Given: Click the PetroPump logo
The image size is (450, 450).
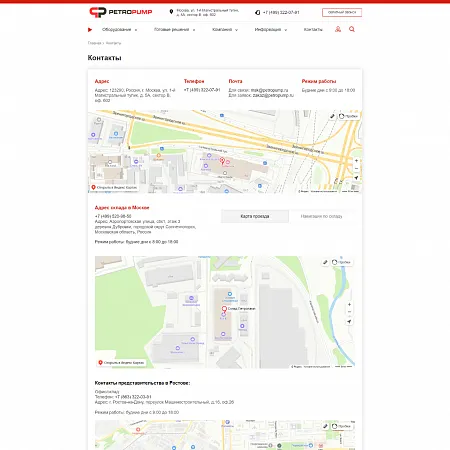Looking at the screenshot, I should [121, 12].
